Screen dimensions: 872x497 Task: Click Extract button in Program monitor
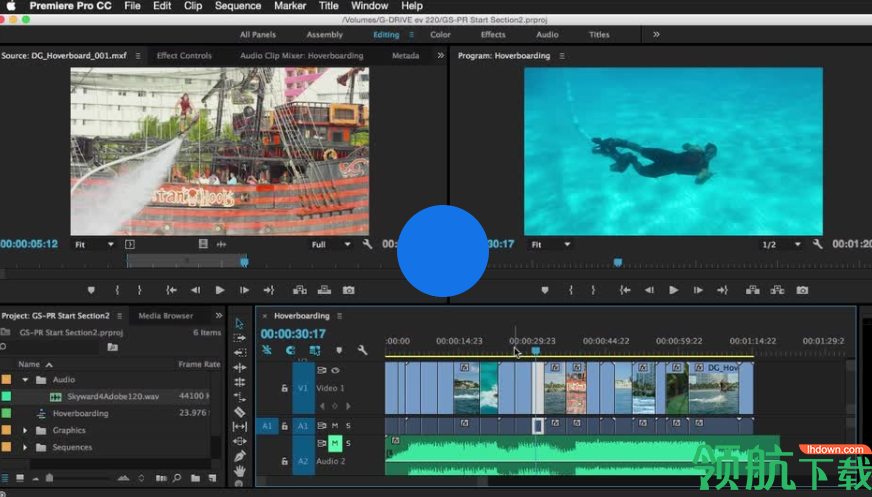click(777, 290)
